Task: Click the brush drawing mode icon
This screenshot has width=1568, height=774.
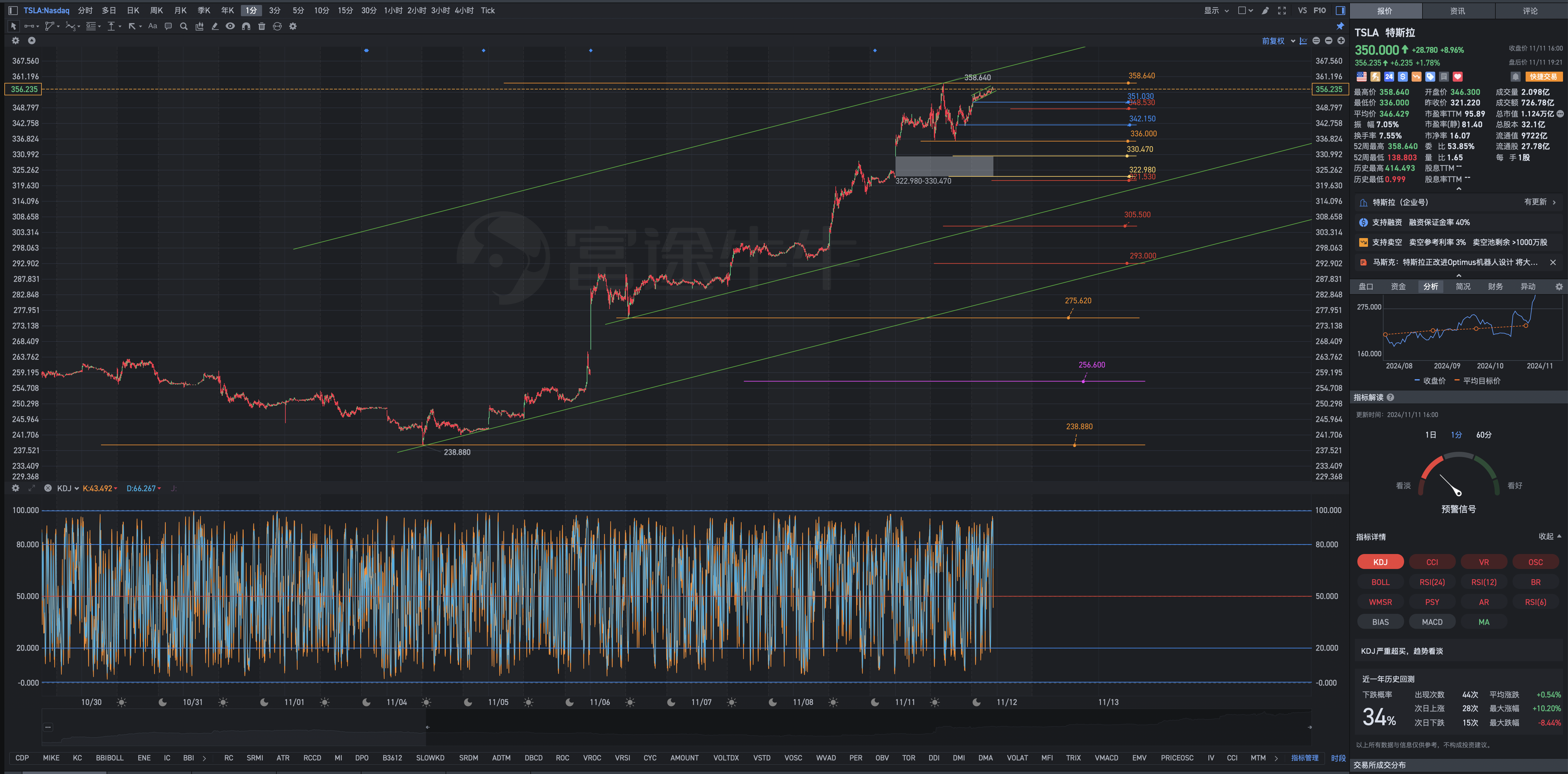Action: pos(1265,10)
